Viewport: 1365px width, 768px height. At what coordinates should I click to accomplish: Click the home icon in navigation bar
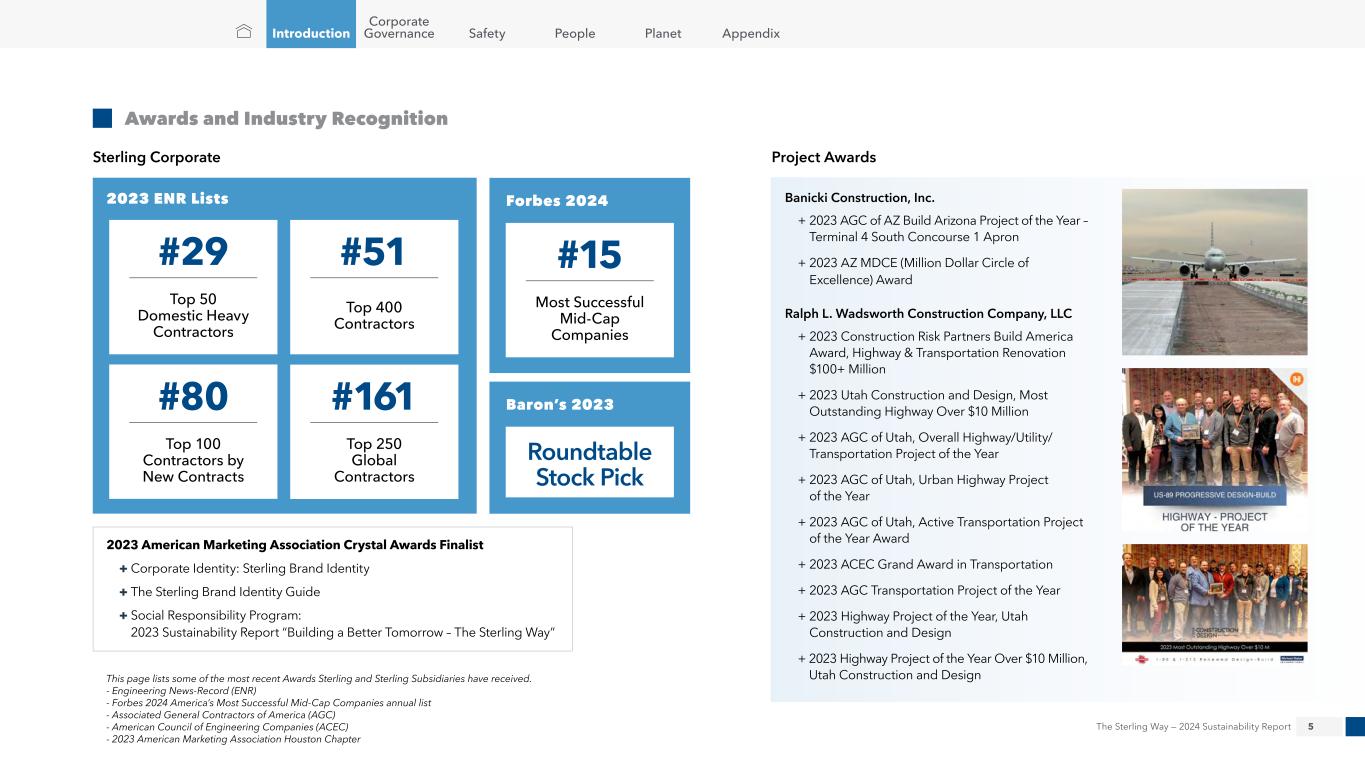click(x=243, y=32)
